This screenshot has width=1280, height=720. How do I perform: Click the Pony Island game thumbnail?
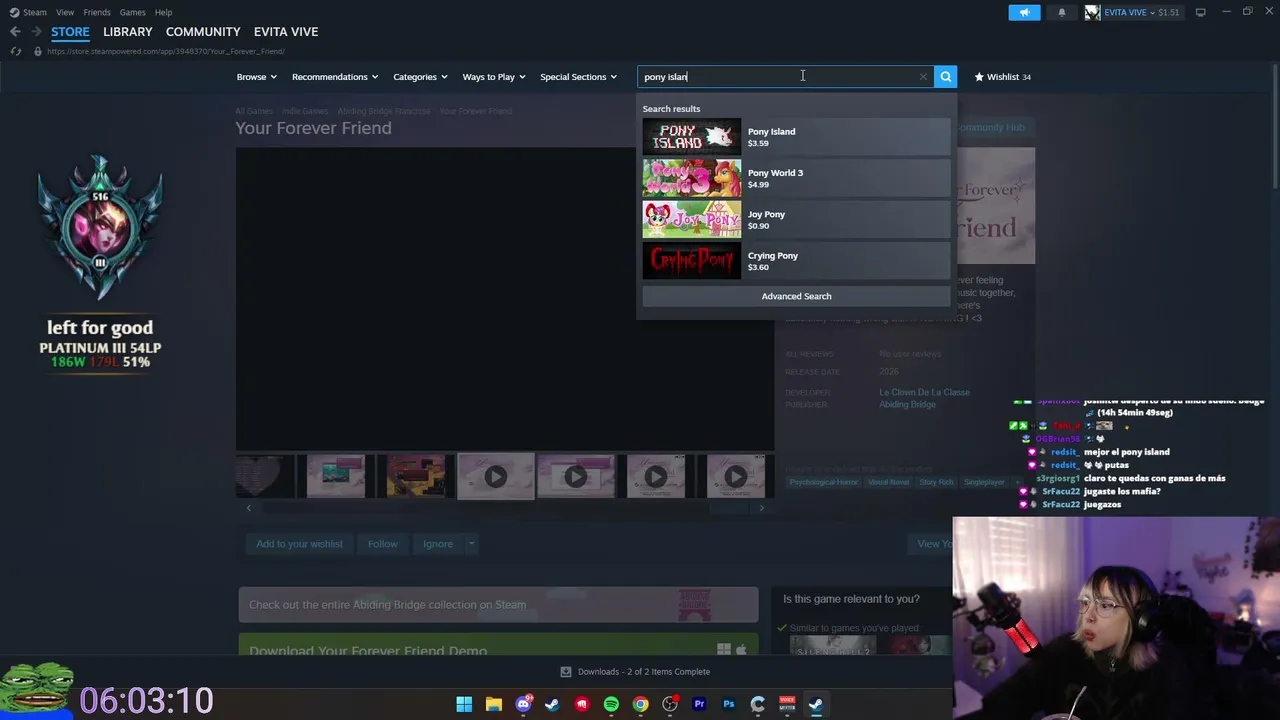point(692,137)
